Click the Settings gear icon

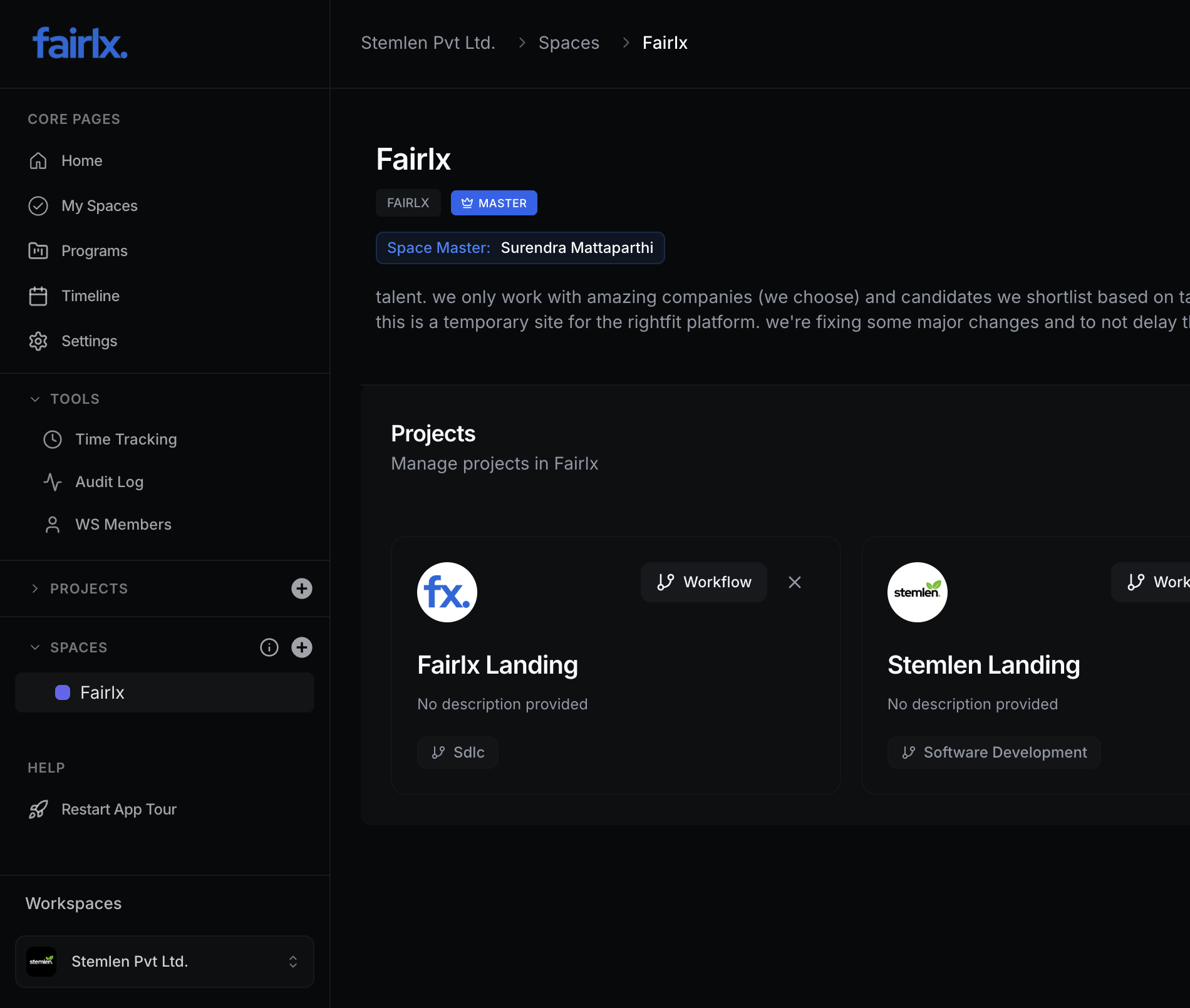38,341
